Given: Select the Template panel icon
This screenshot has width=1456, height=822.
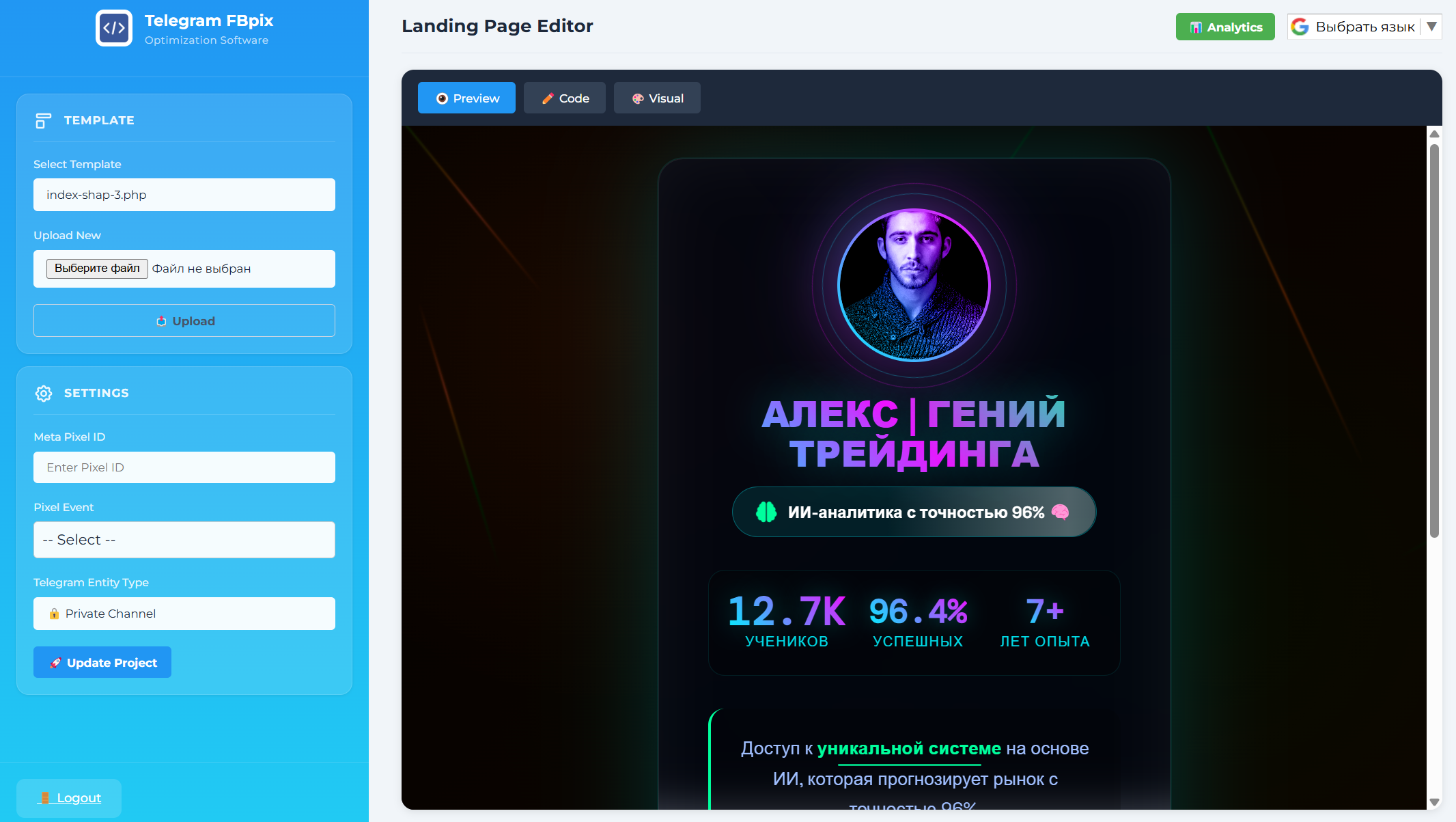Looking at the screenshot, I should pos(43,120).
